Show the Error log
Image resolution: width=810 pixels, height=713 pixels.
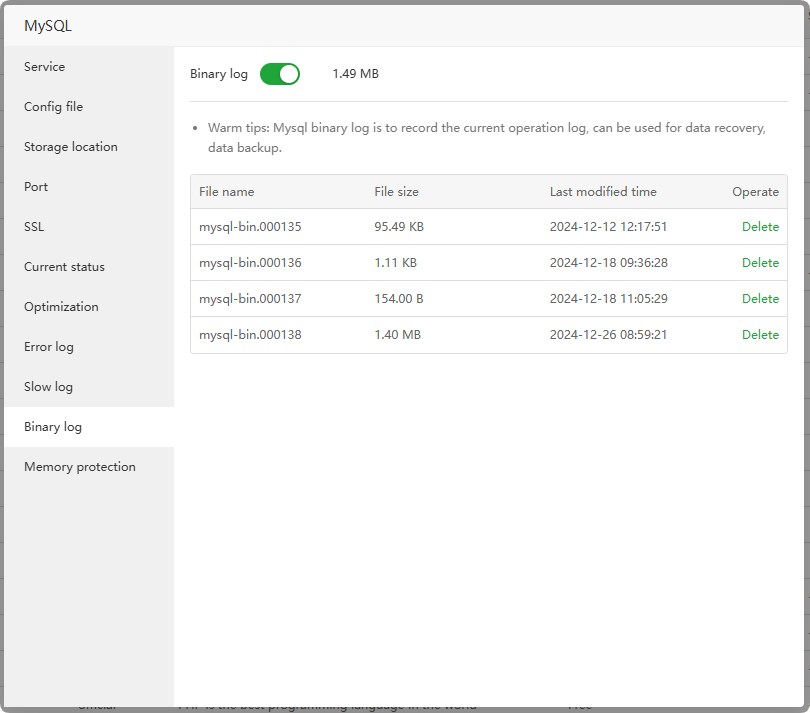coord(49,347)
